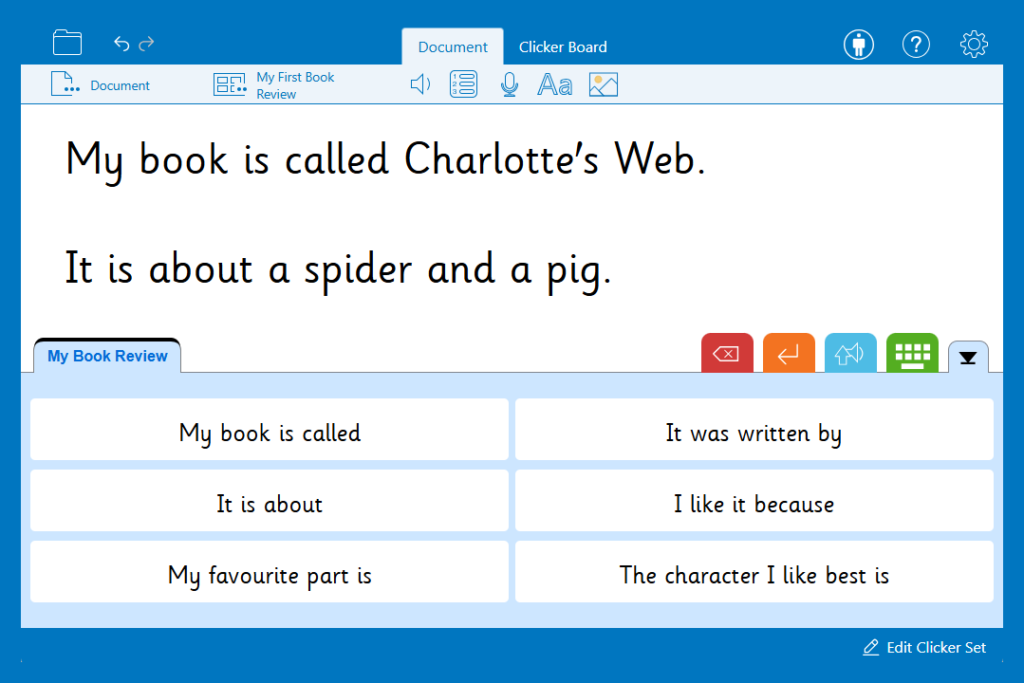Insert phrase 'My book is called'
This screenshot has height=683, width=1024.
coord(269,429)
